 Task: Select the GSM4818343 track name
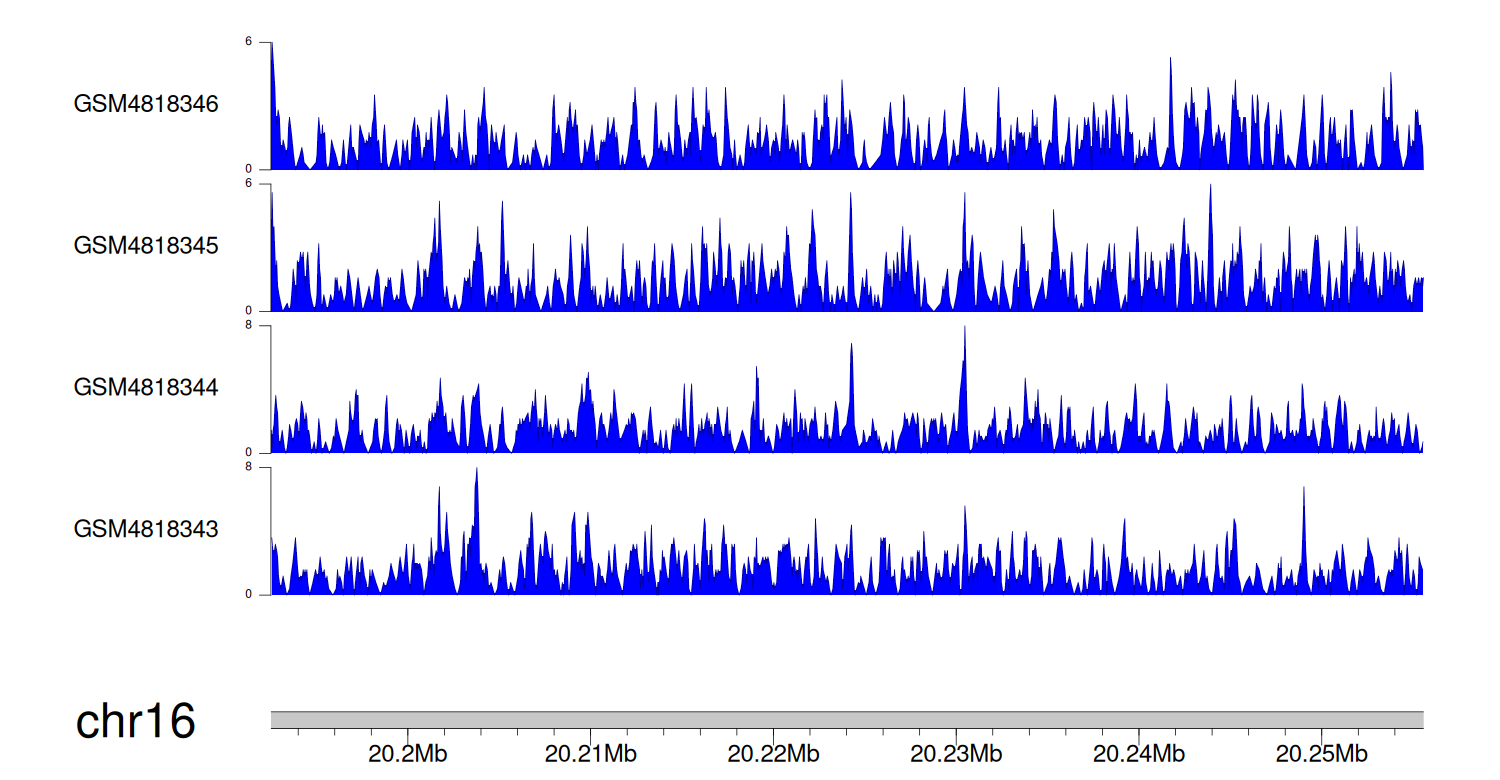point(146,529)
